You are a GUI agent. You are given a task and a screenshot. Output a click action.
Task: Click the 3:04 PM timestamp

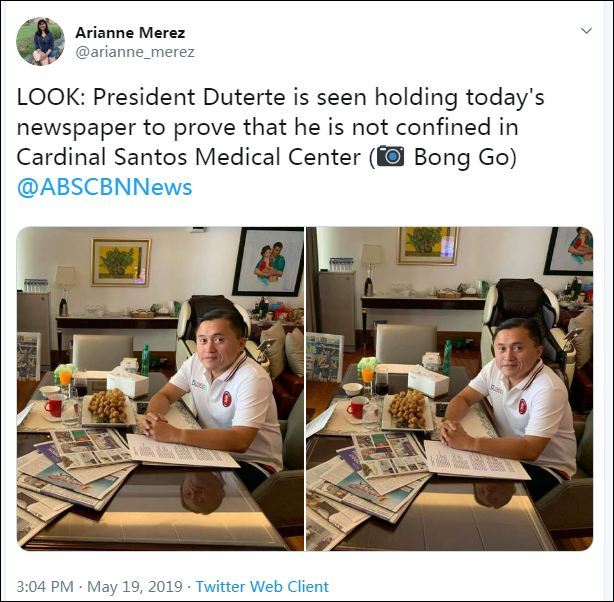[x=45, y=586]
